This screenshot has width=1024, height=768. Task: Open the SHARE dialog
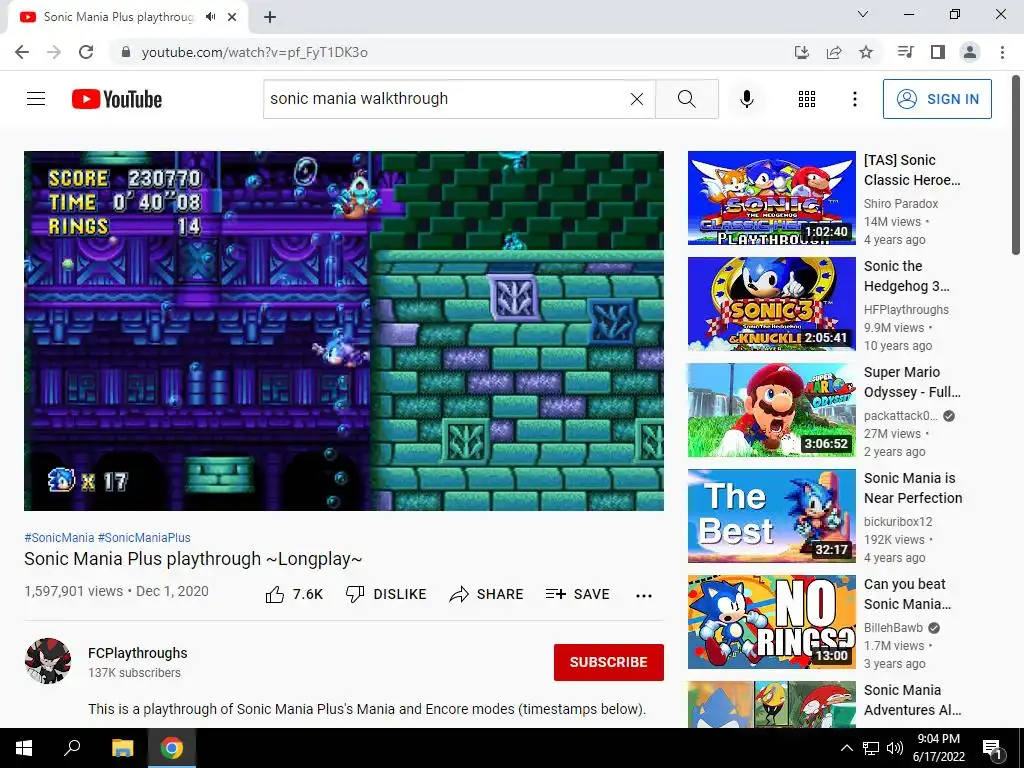point(487,594)
